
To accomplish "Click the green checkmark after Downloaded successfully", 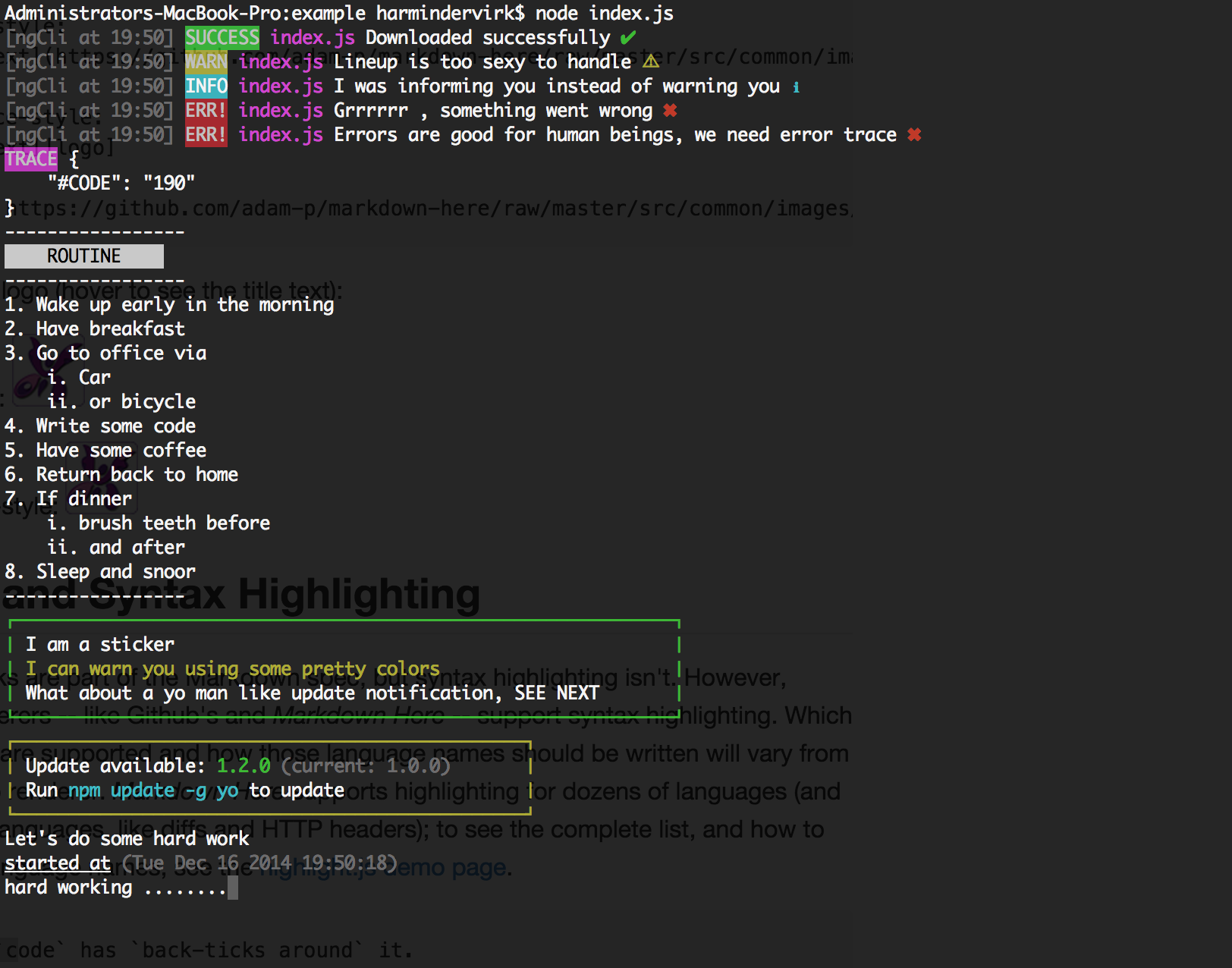I will [628, 37].
